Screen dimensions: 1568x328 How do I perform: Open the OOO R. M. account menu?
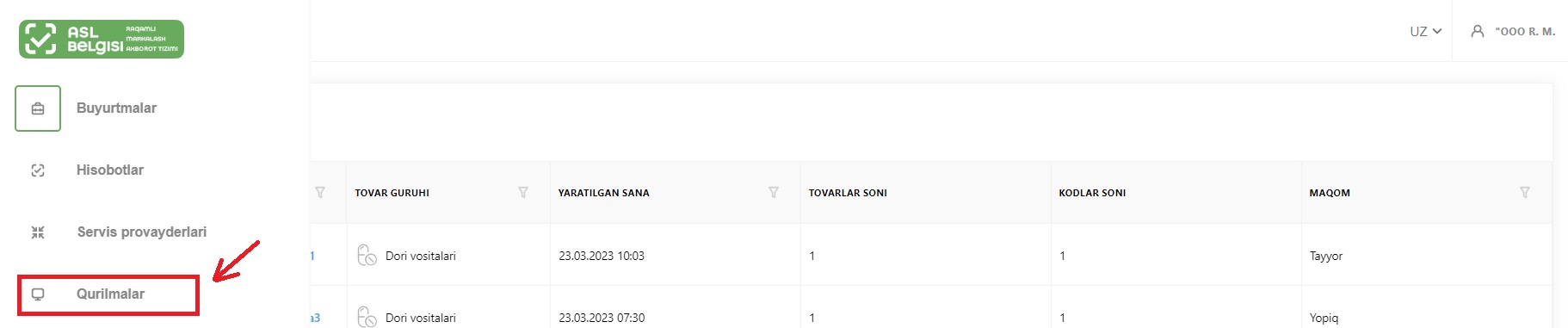tap(1525, 31)
